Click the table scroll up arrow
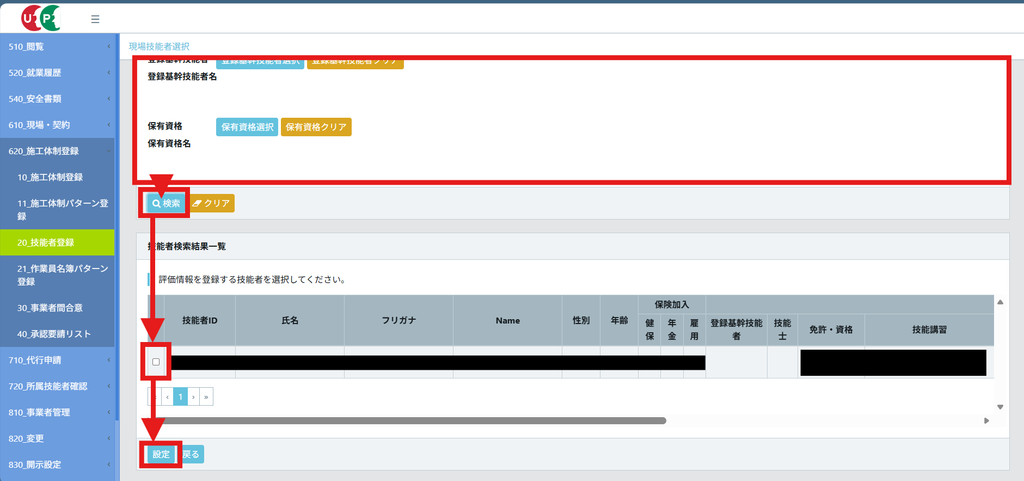 tap(1000, 302)
